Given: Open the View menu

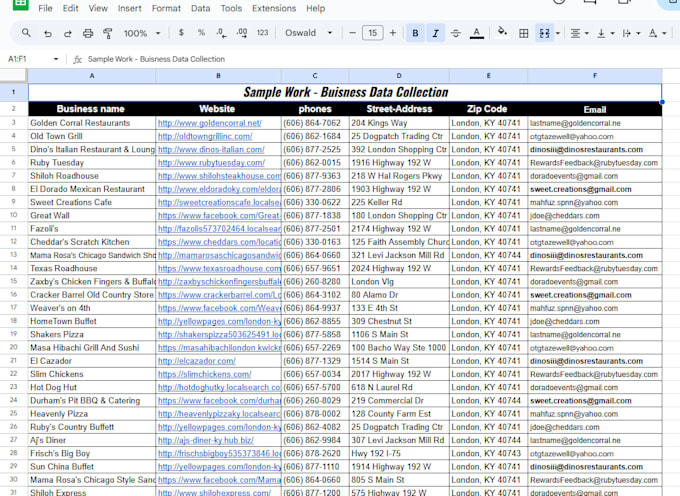Looking at the screenshot, I should [98, 8].
